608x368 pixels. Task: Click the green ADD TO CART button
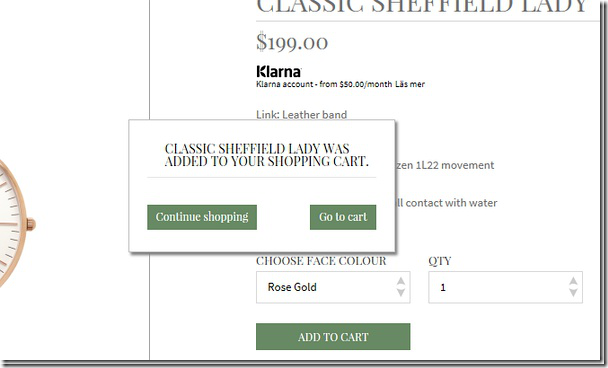pyautogui.click(x=333, y=337)
